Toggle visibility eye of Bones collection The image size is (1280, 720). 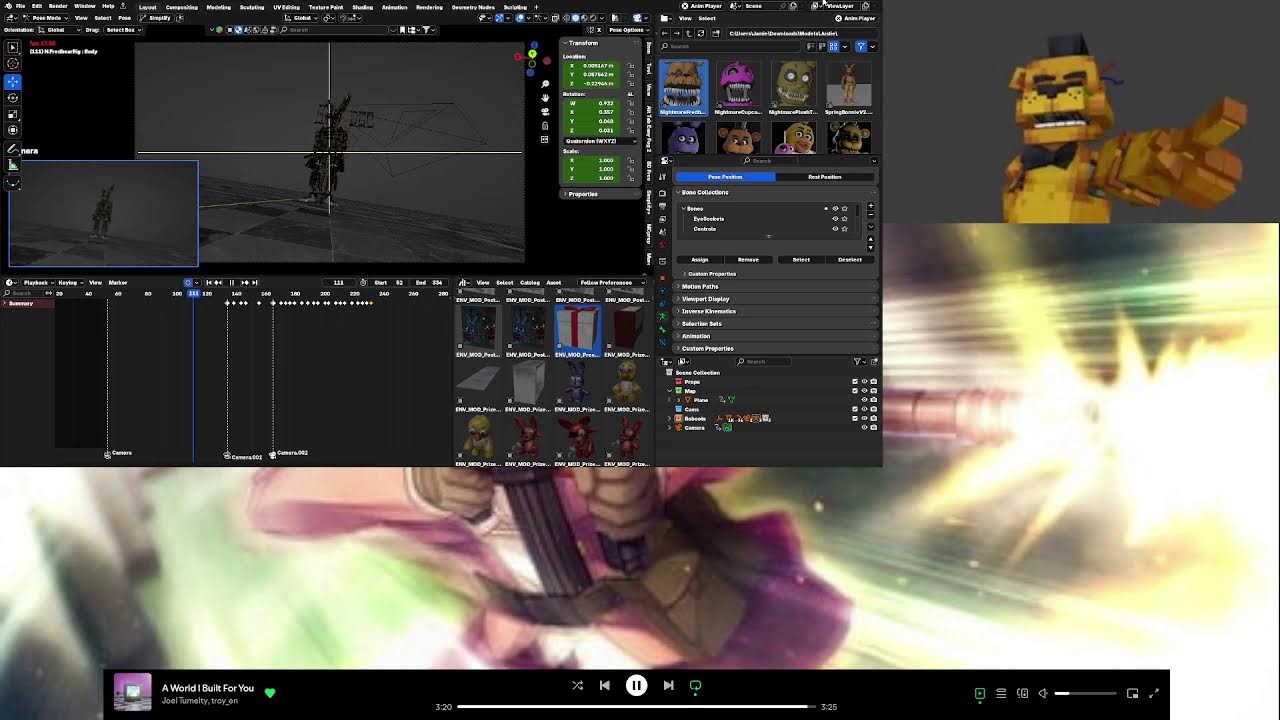point(835,209)
